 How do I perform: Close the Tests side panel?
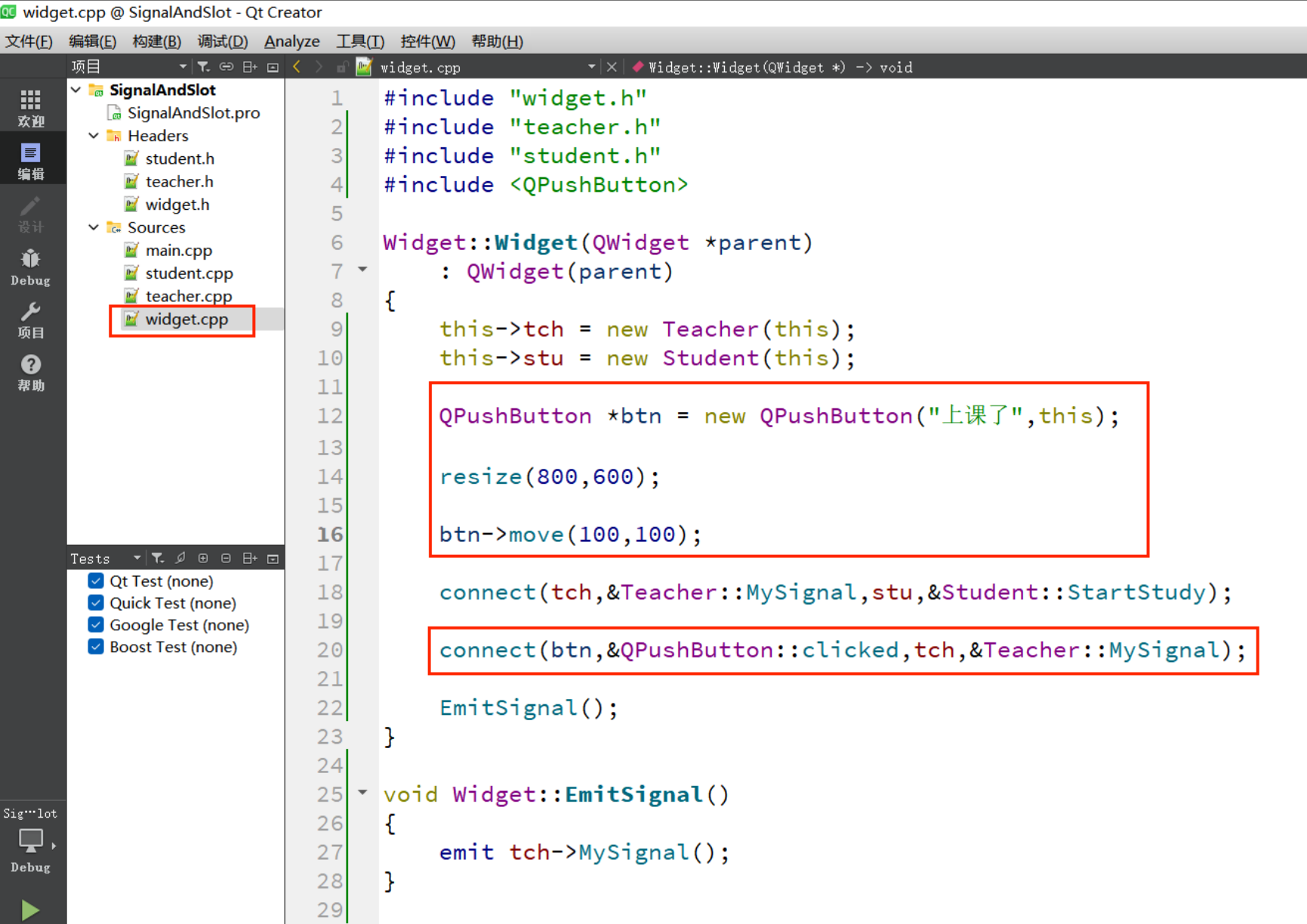(x=273, y=559)
